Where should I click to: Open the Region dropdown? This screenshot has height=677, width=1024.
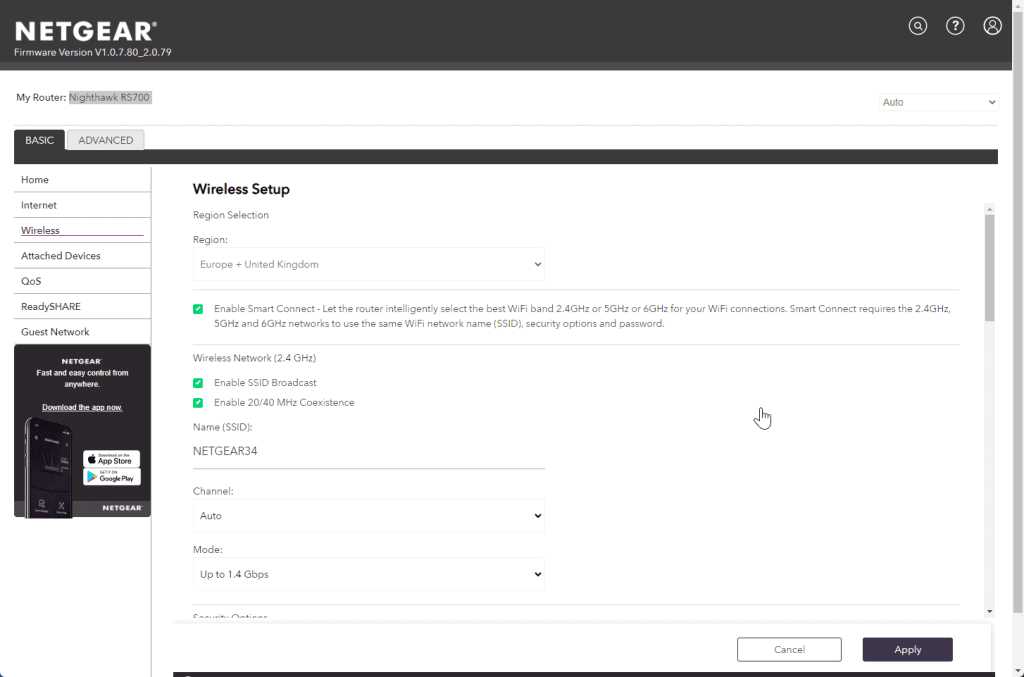[368, 265]
